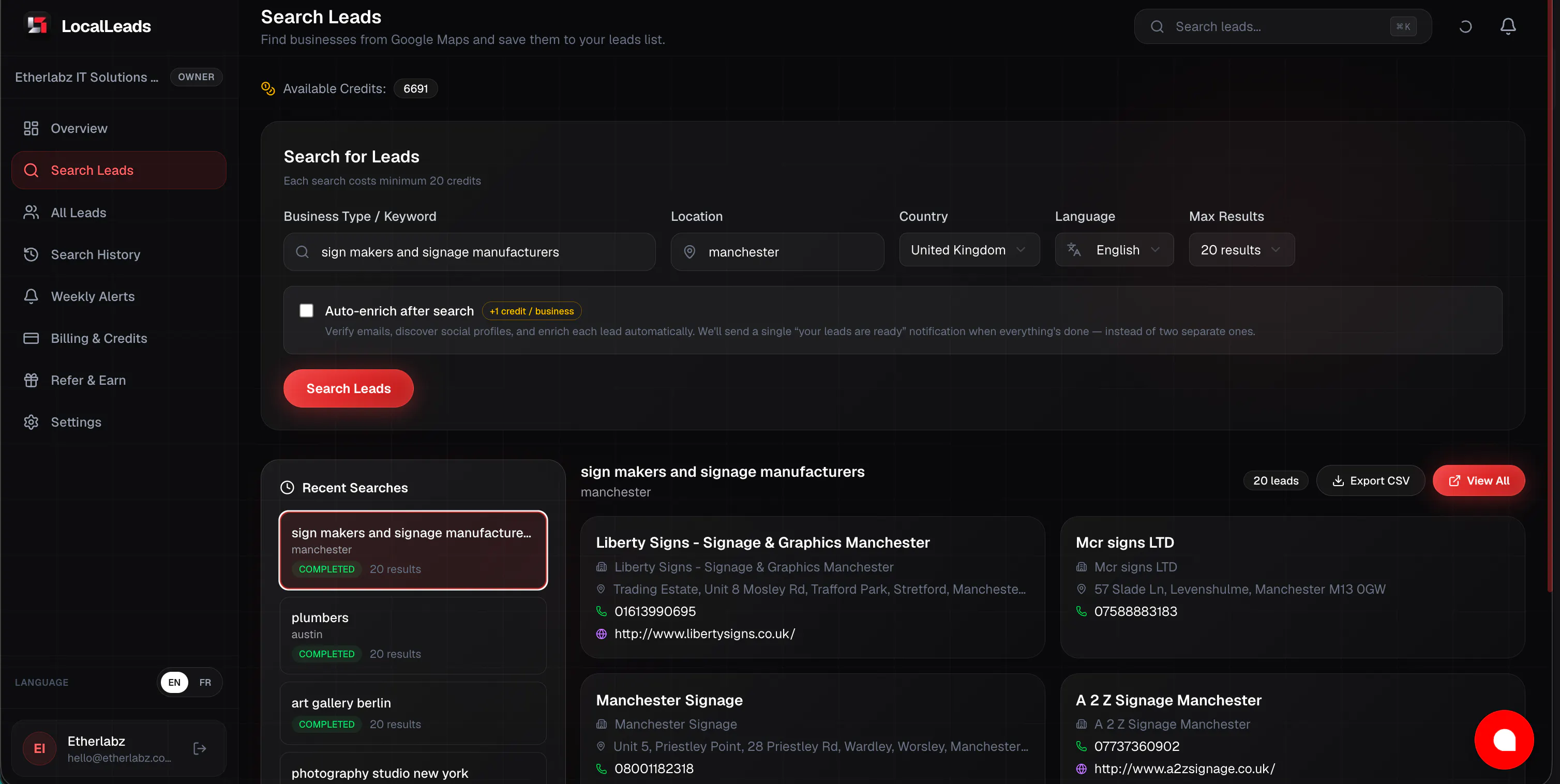The image size is (1560, 784).
Task: Select EN language toggle
Action: click(x=174, y=682)
